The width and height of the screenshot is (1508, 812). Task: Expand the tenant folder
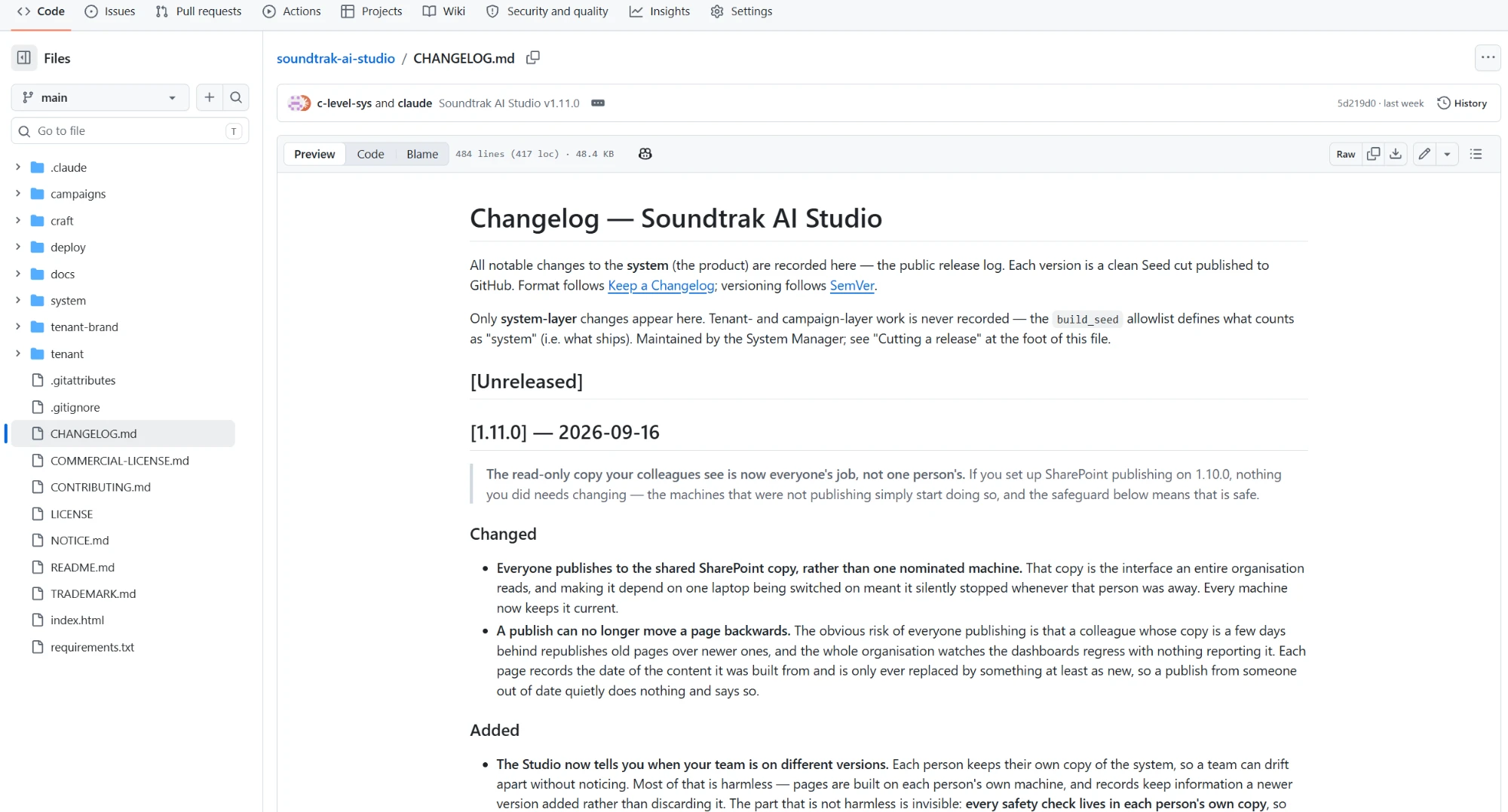[x=18, y=354]
